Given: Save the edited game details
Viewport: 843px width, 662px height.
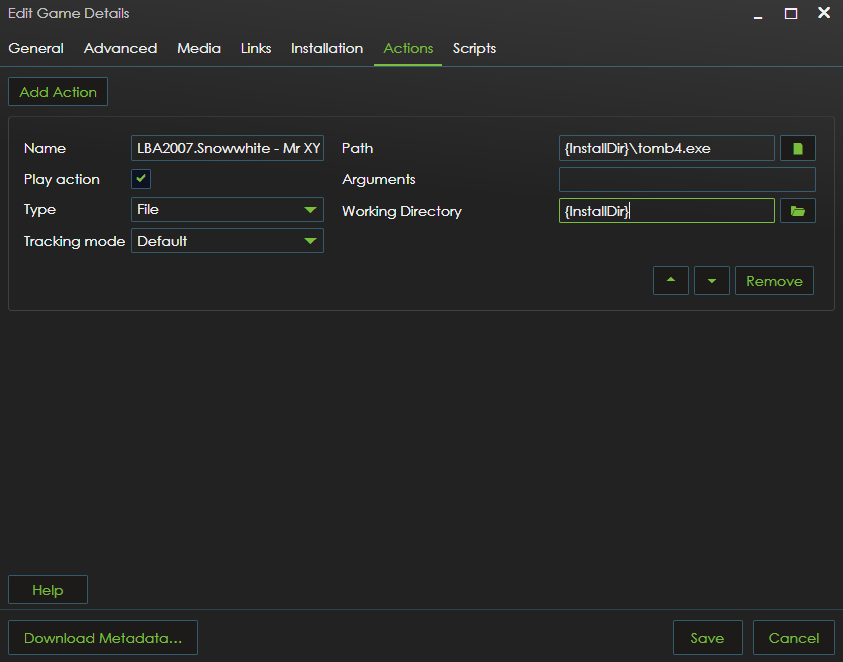Looking at the screenshot, I should pos(707,637).
